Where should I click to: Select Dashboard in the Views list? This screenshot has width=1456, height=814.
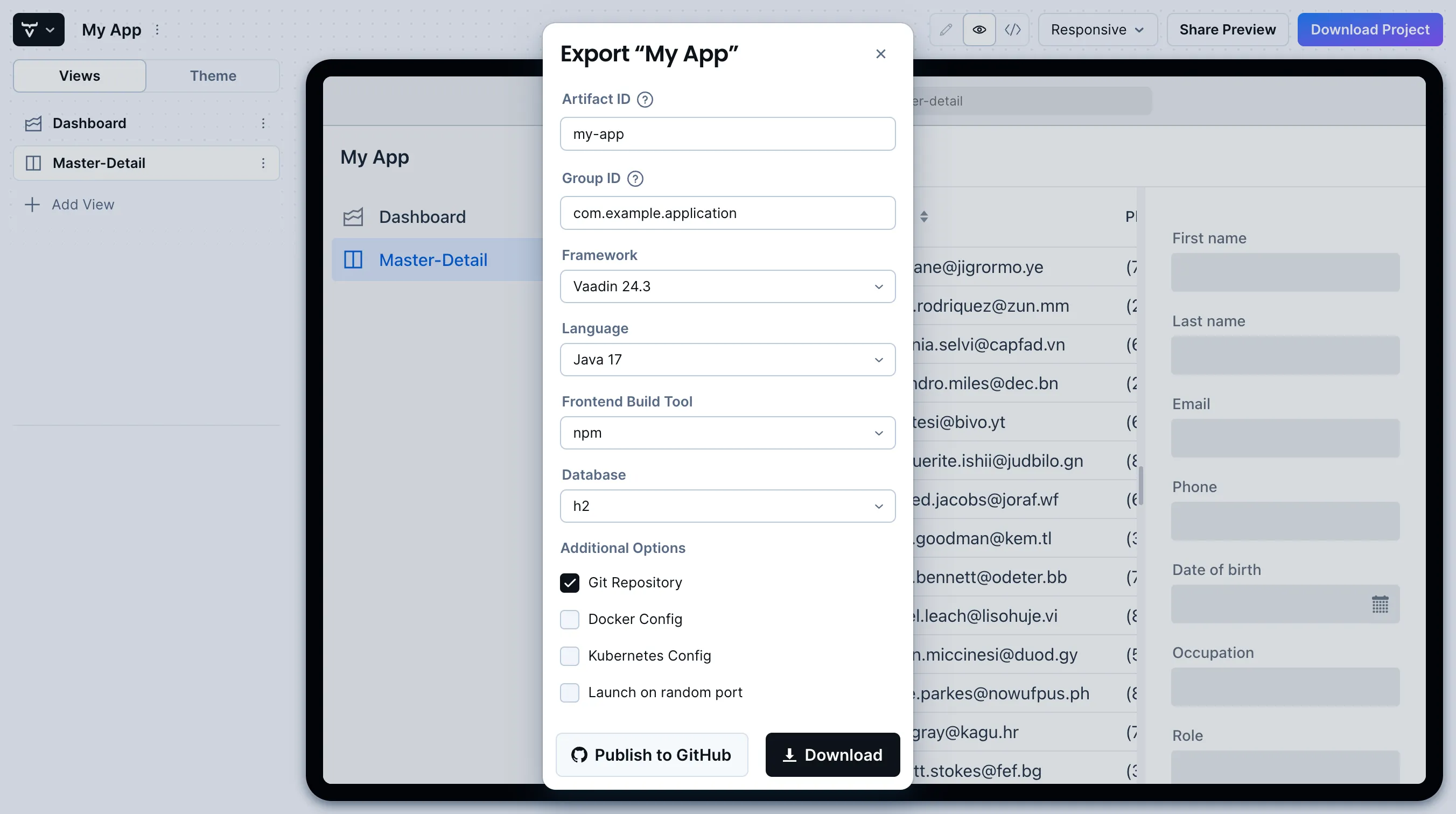coord(146,123)
